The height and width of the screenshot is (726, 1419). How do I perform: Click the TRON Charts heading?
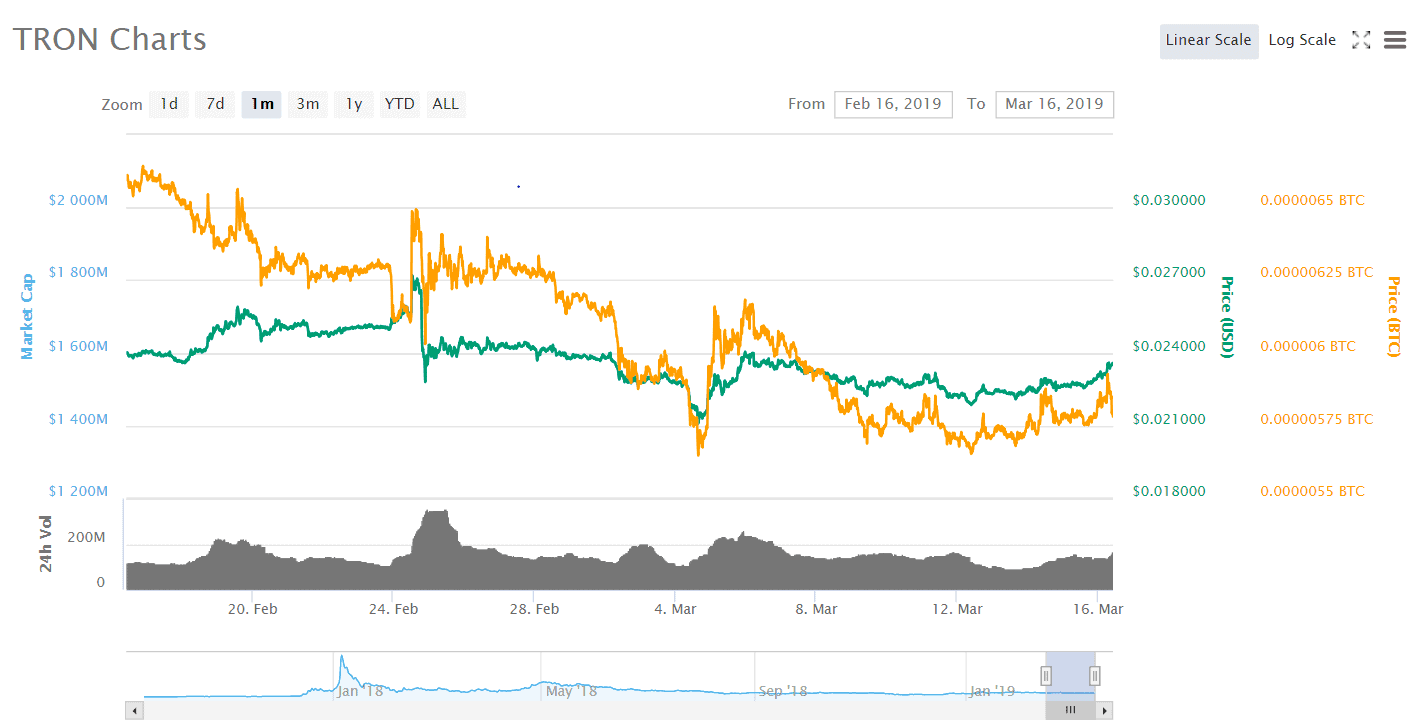point(110,39)
